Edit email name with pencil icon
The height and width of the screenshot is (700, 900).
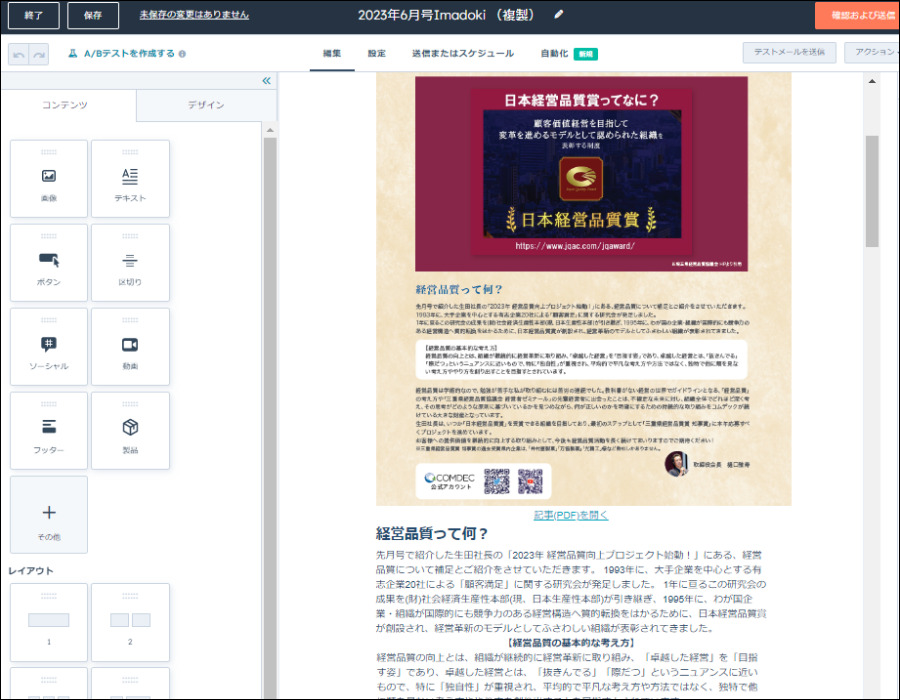pyautogui.click(x=558, y=15)
